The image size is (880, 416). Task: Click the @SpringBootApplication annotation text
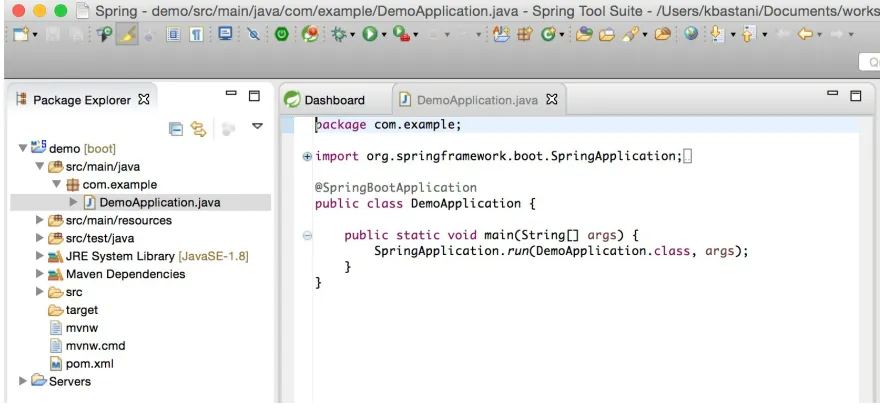point(396,188)
